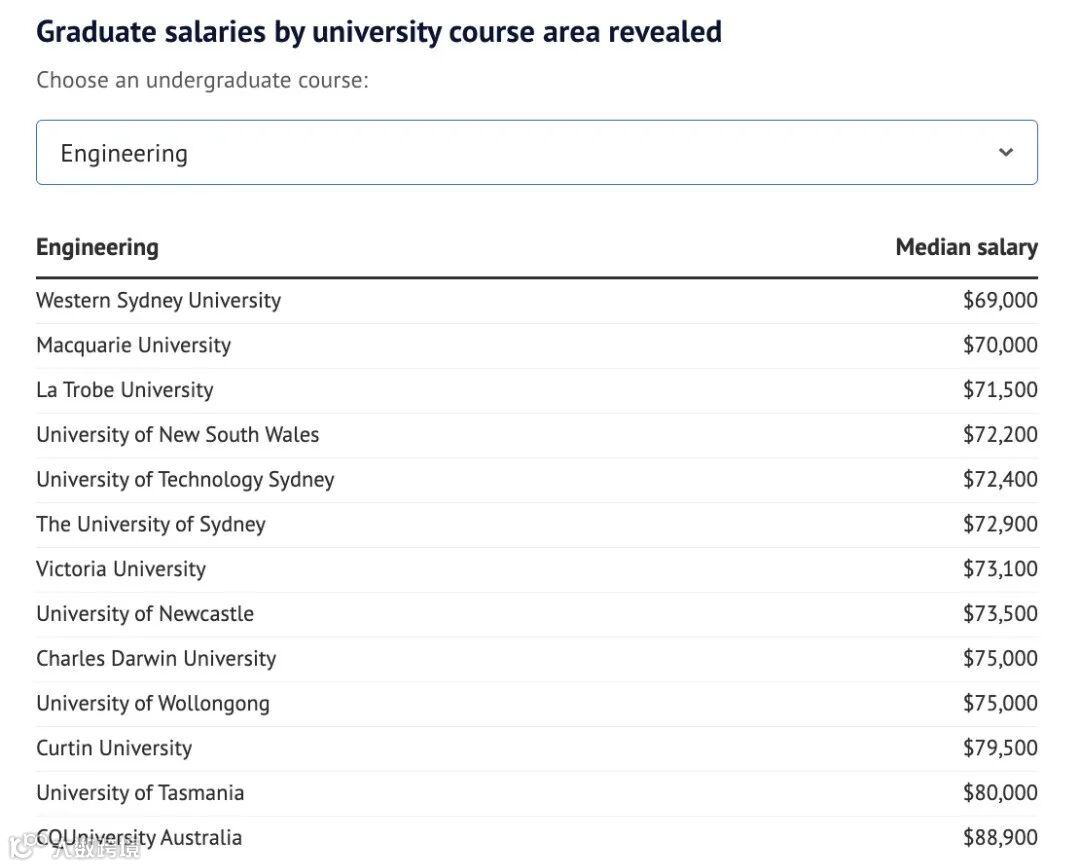
Task: Select University of Wollongong row
Action: [153, 703]
